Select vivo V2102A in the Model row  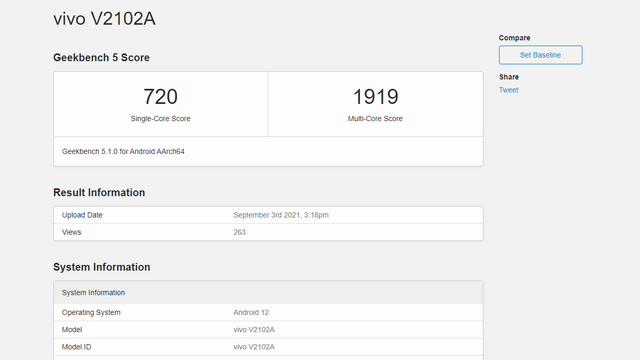coord(254,329)
